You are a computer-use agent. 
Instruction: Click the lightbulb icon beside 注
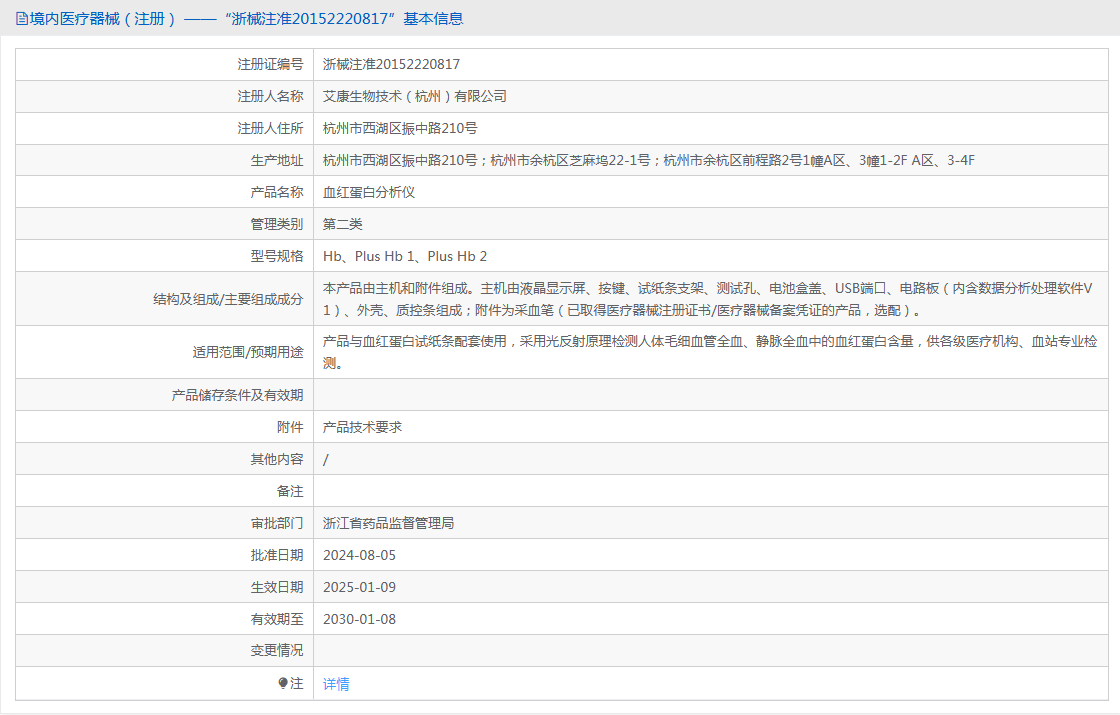[x=283, y=684]
